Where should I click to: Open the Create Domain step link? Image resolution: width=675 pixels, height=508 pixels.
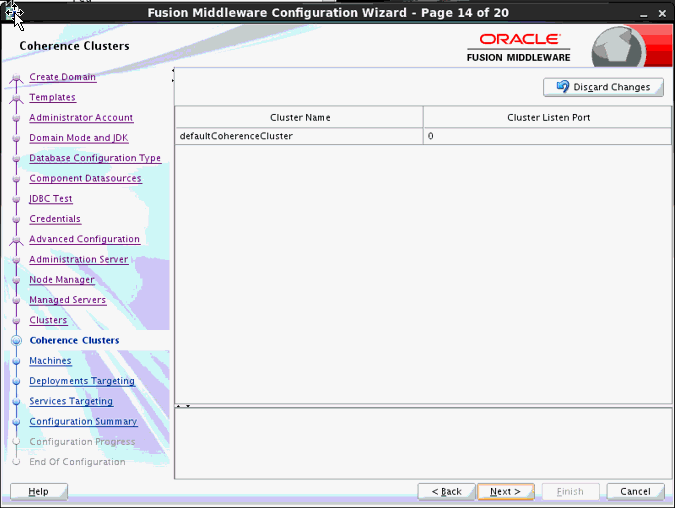(x=62, y=77)
